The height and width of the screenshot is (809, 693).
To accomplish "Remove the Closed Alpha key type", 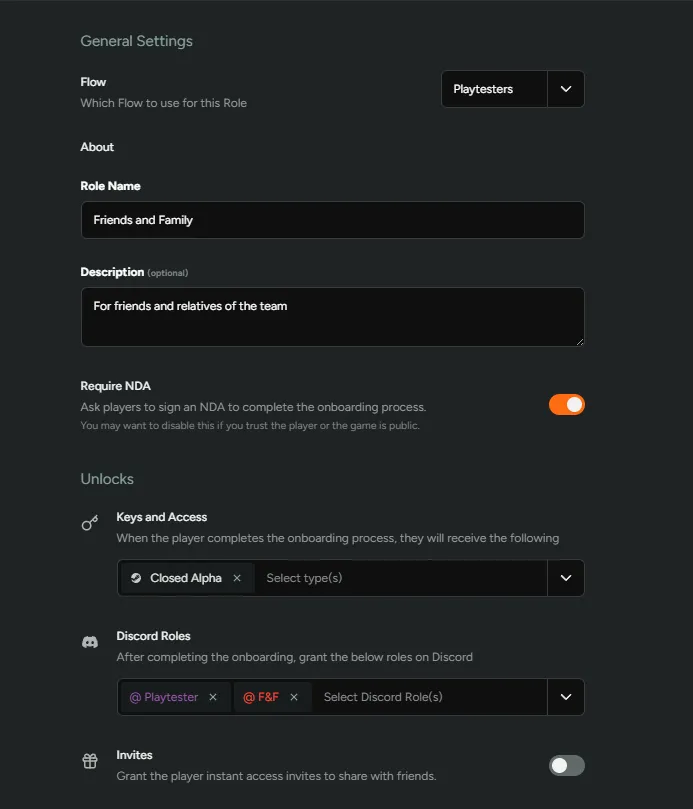I will [237, 578].
